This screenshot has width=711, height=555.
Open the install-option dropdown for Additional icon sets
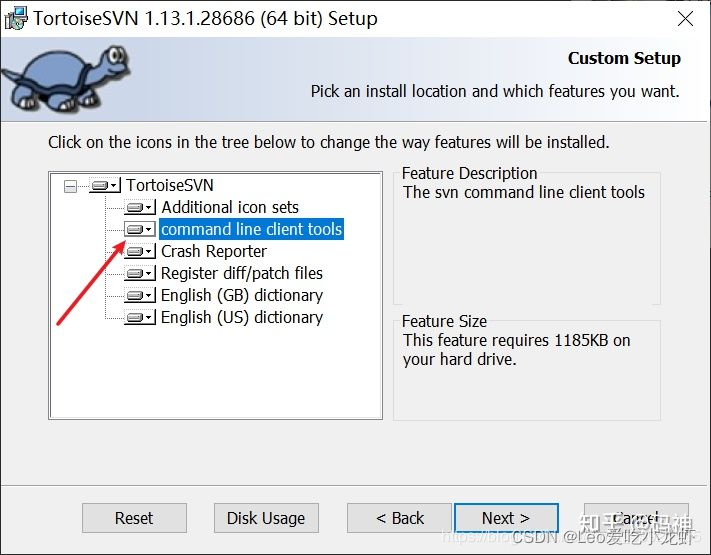140,207
